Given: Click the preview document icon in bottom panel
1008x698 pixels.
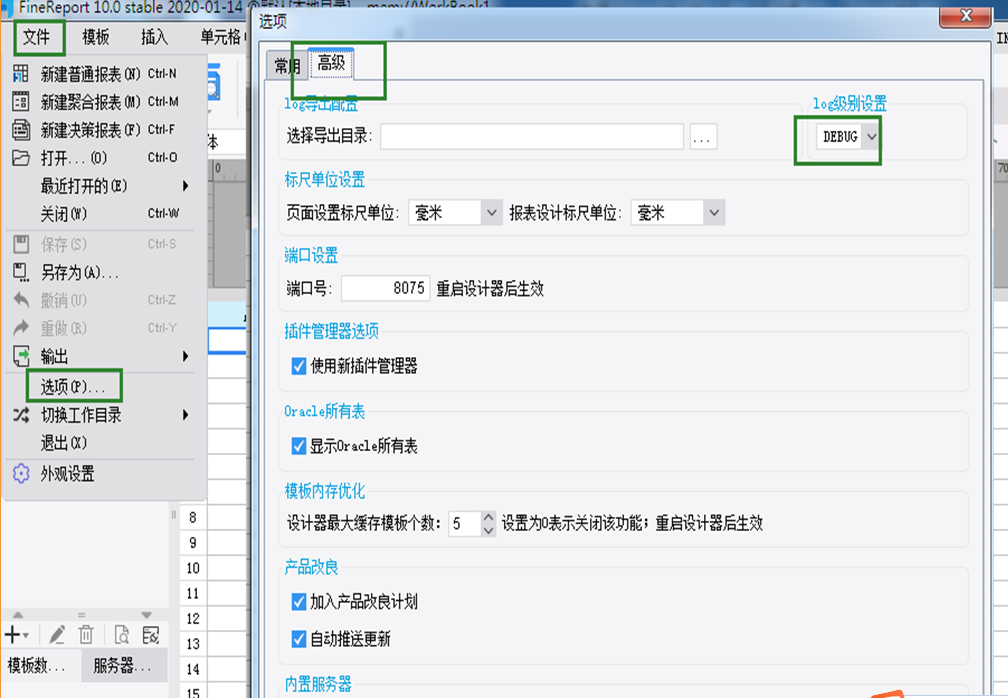Looking at the screenshot, I should [x=122, y=635].
